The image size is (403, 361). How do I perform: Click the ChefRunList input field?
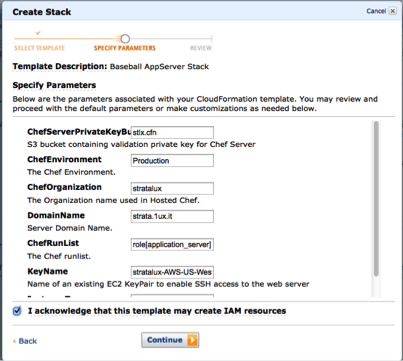coord(172,244)
